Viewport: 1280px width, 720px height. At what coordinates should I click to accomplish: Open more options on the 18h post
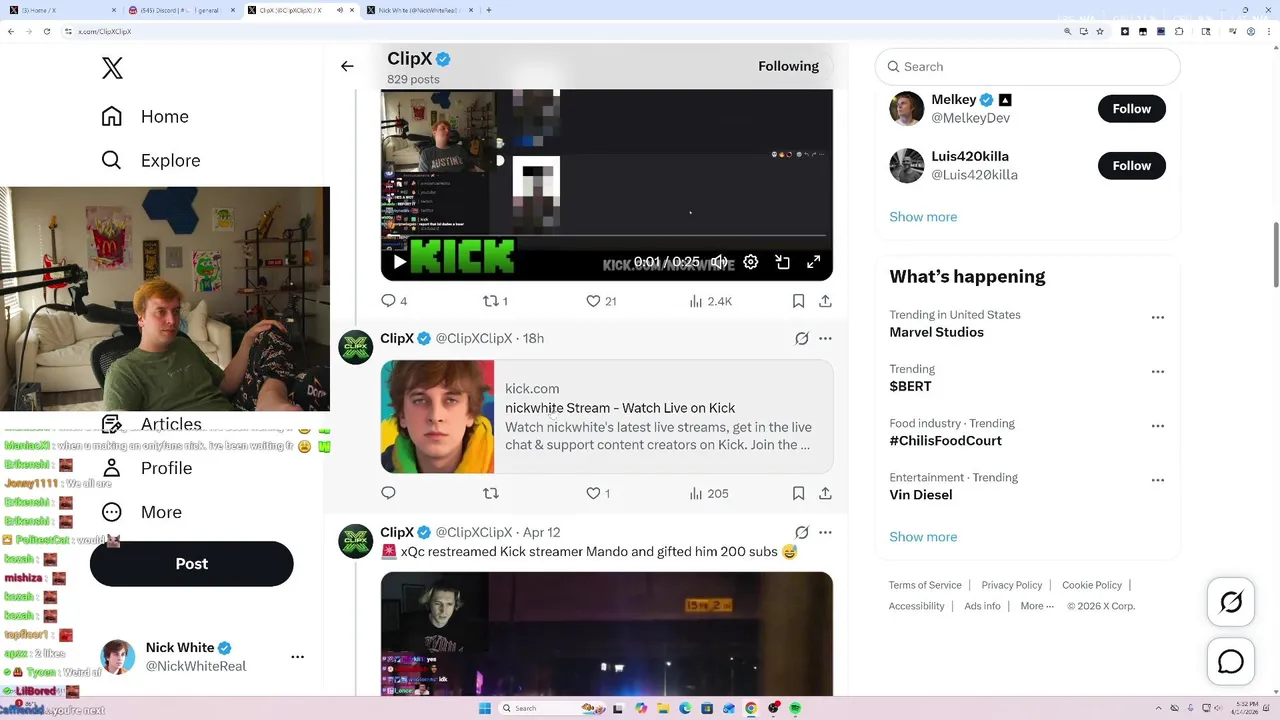[825, 339]
